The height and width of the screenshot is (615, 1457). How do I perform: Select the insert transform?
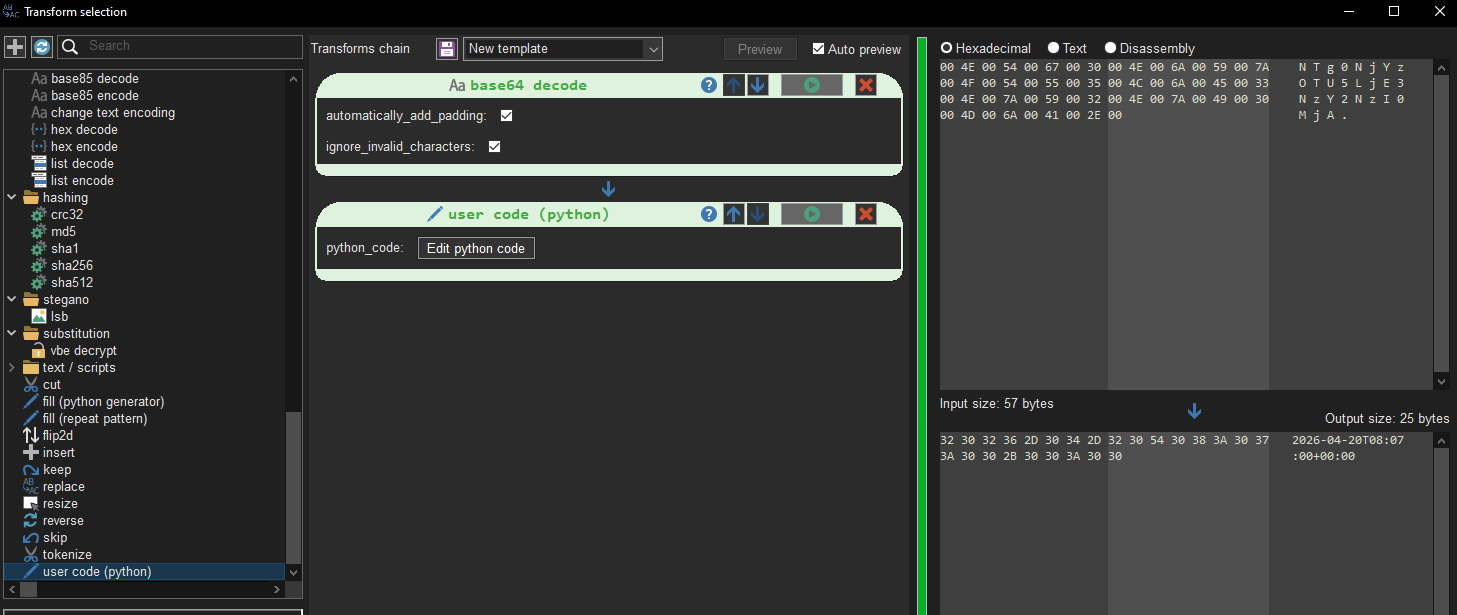[x=59, y=453]
